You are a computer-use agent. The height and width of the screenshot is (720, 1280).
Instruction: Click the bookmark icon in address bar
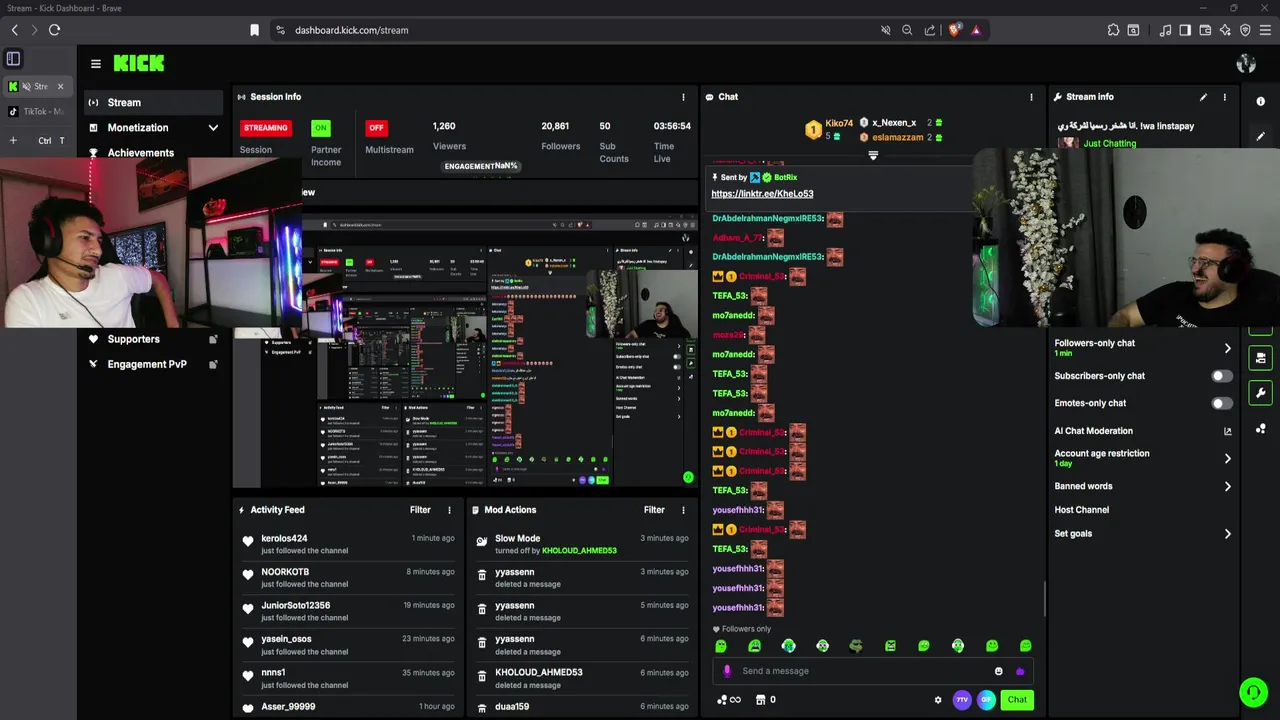coord(255,30)
